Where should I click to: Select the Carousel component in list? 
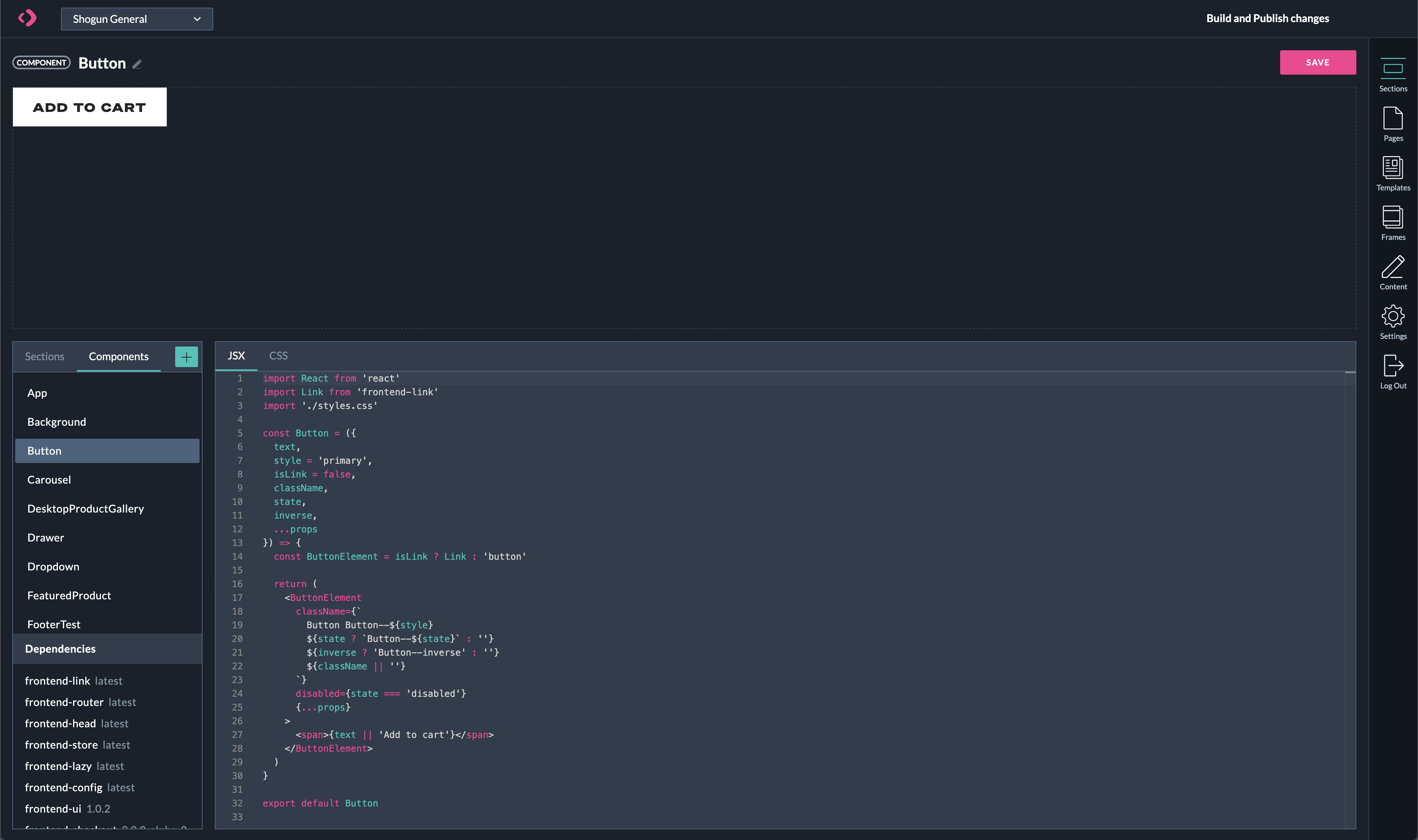pyautogui.click(x=49, y=479)
